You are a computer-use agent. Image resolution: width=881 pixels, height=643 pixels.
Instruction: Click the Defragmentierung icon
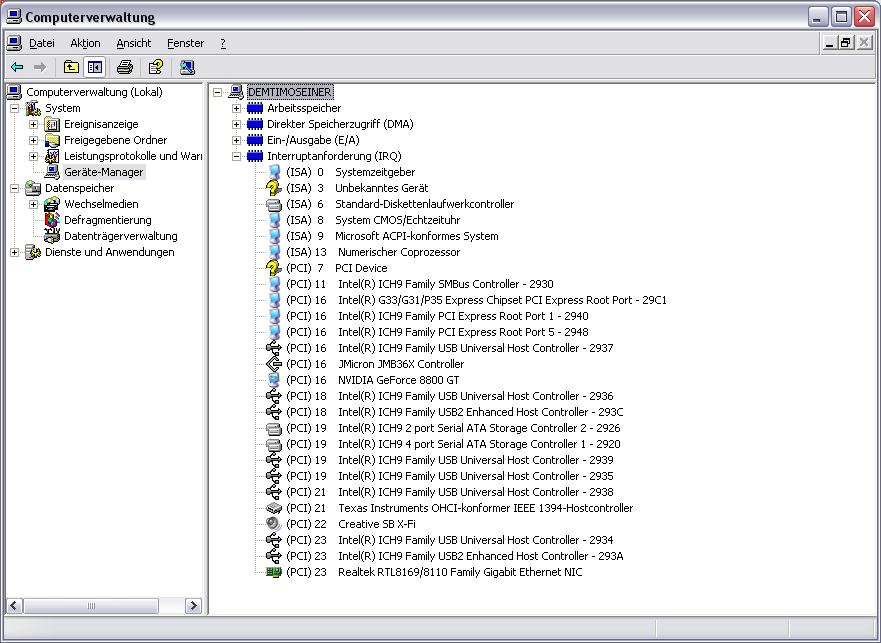[x=52, y=220]
